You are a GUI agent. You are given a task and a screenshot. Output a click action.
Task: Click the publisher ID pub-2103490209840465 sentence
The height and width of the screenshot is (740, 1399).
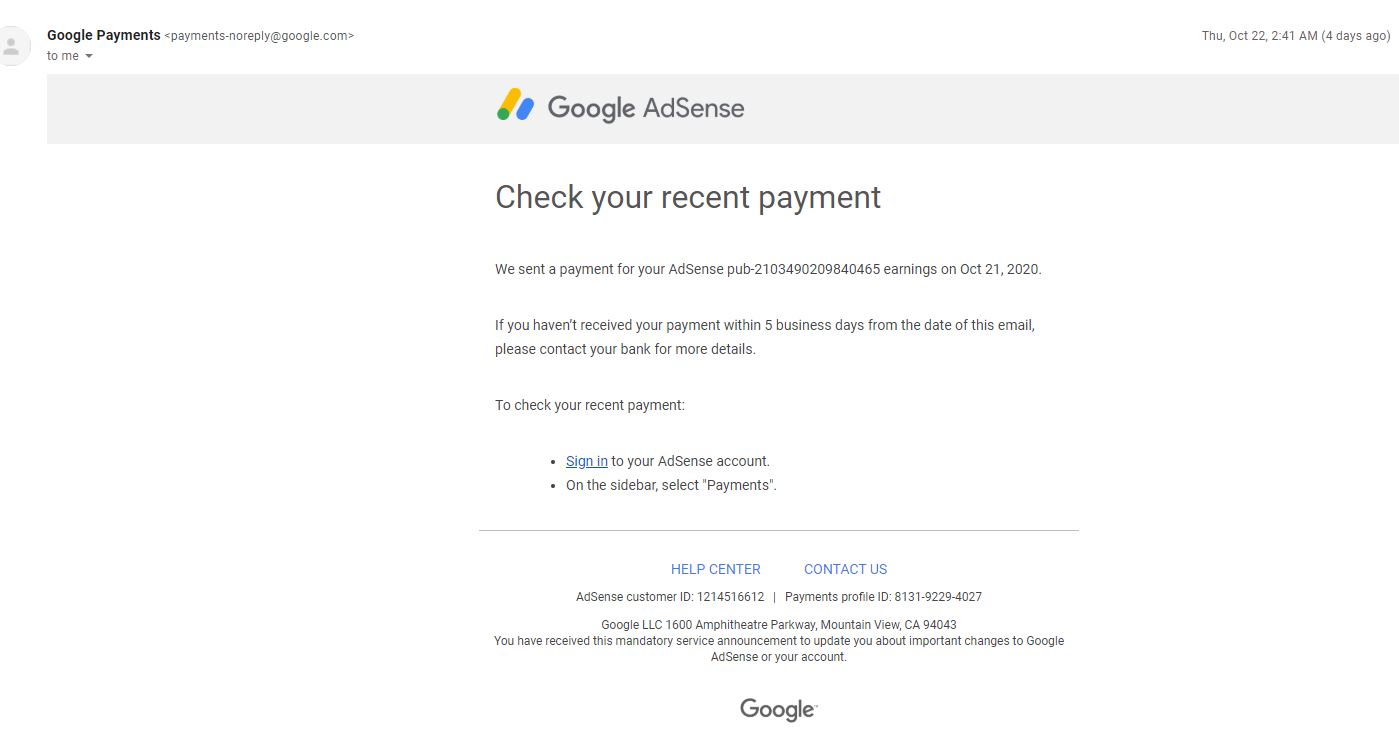tap(768, 269)
